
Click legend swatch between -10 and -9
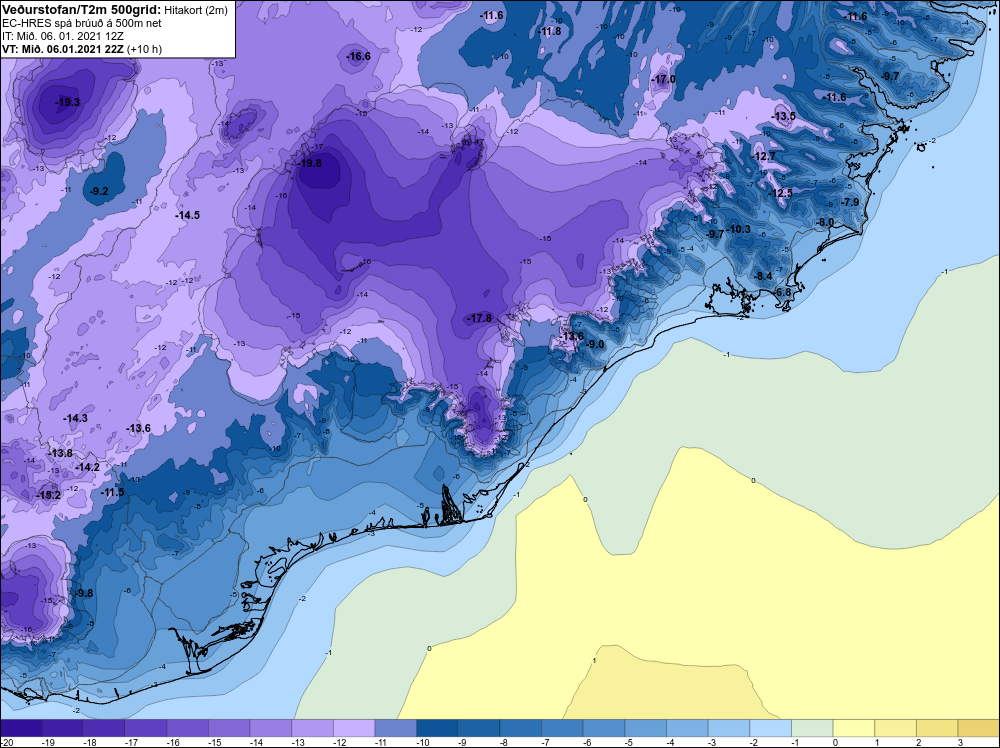coord(437,728)
